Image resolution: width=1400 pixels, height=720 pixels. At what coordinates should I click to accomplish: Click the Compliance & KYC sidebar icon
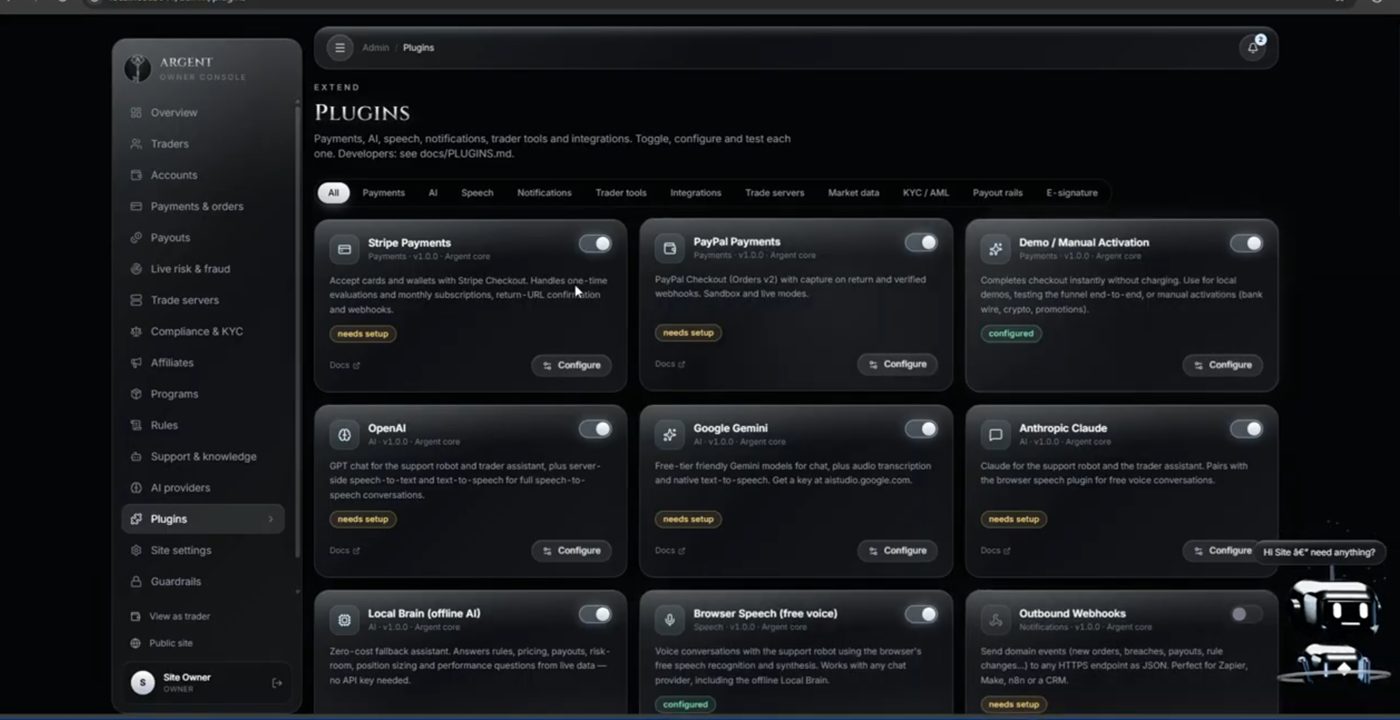tap(136, 331)
